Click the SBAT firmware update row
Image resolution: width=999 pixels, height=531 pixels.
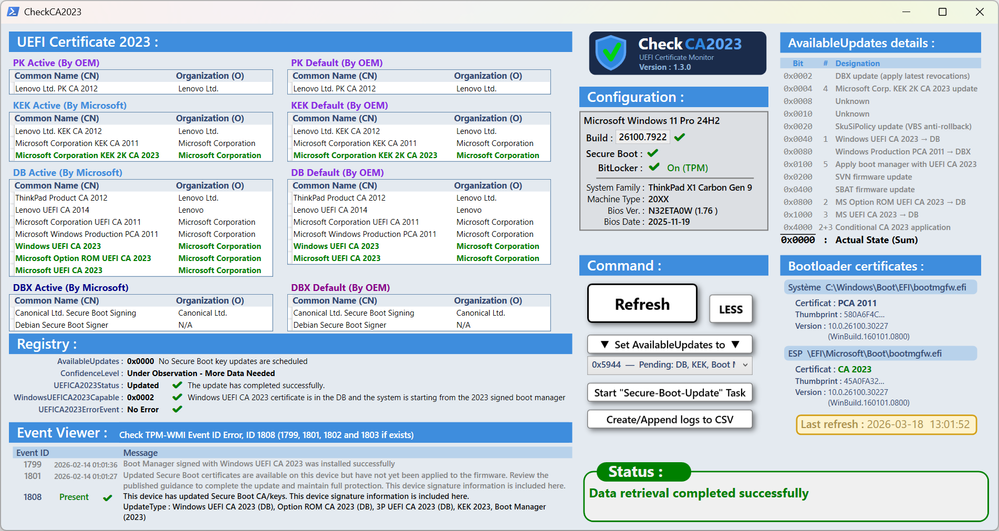click(x=880, y=189)
